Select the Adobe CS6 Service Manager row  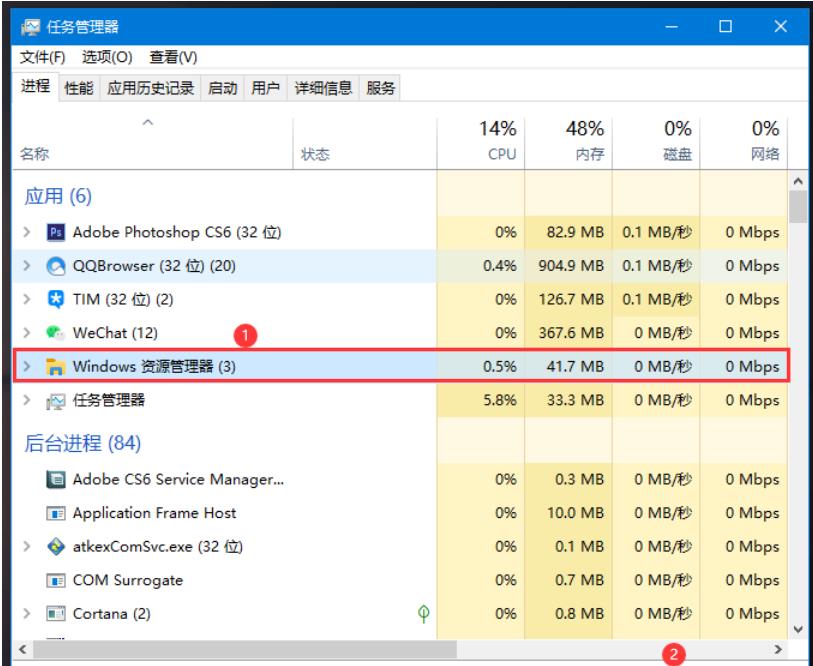coord(400,479)
